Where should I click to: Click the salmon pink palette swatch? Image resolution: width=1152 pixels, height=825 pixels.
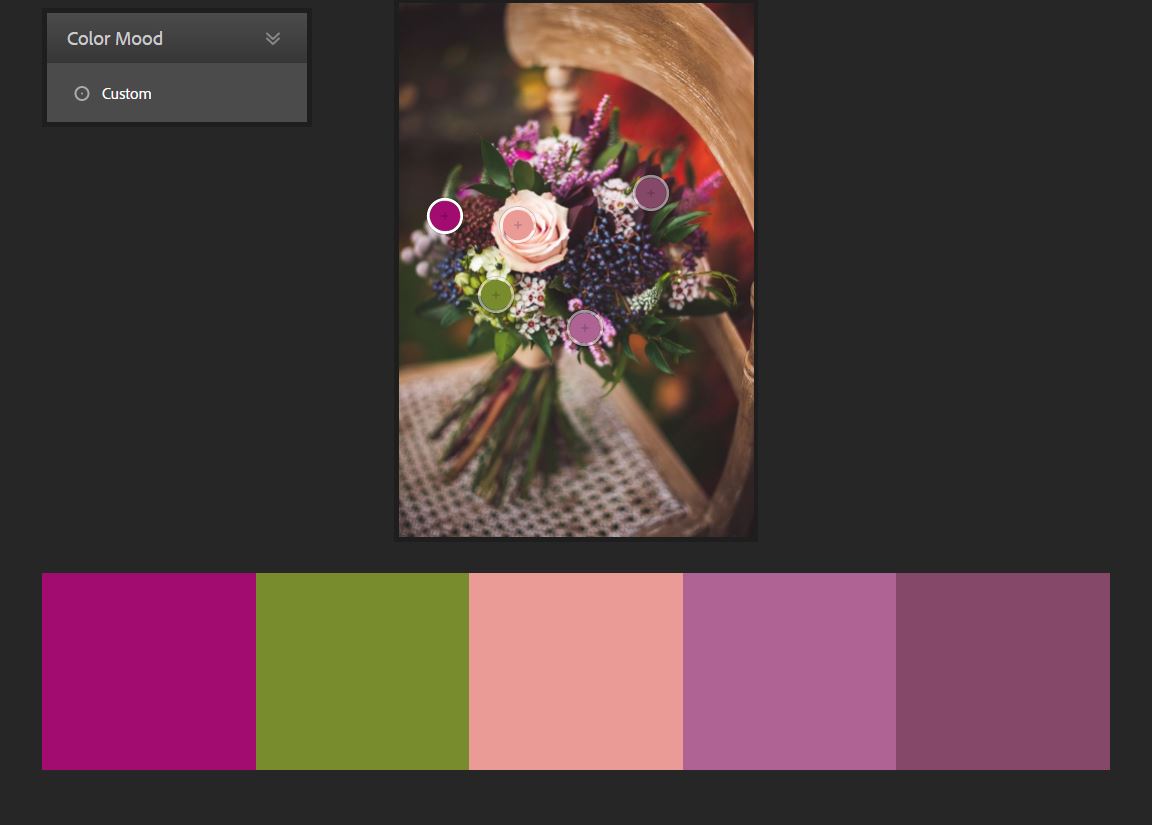[576, 671]
